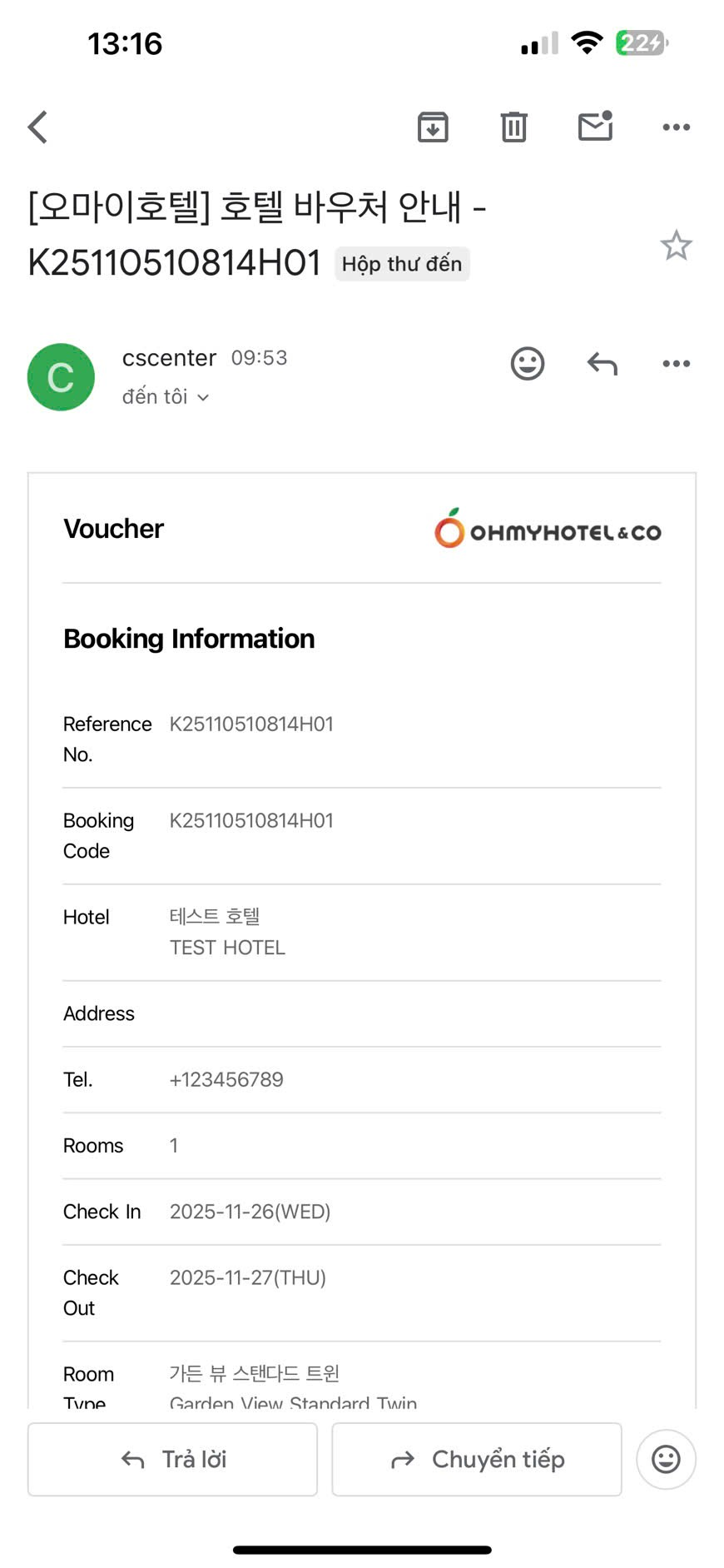Archive this email

click(433, 127)
